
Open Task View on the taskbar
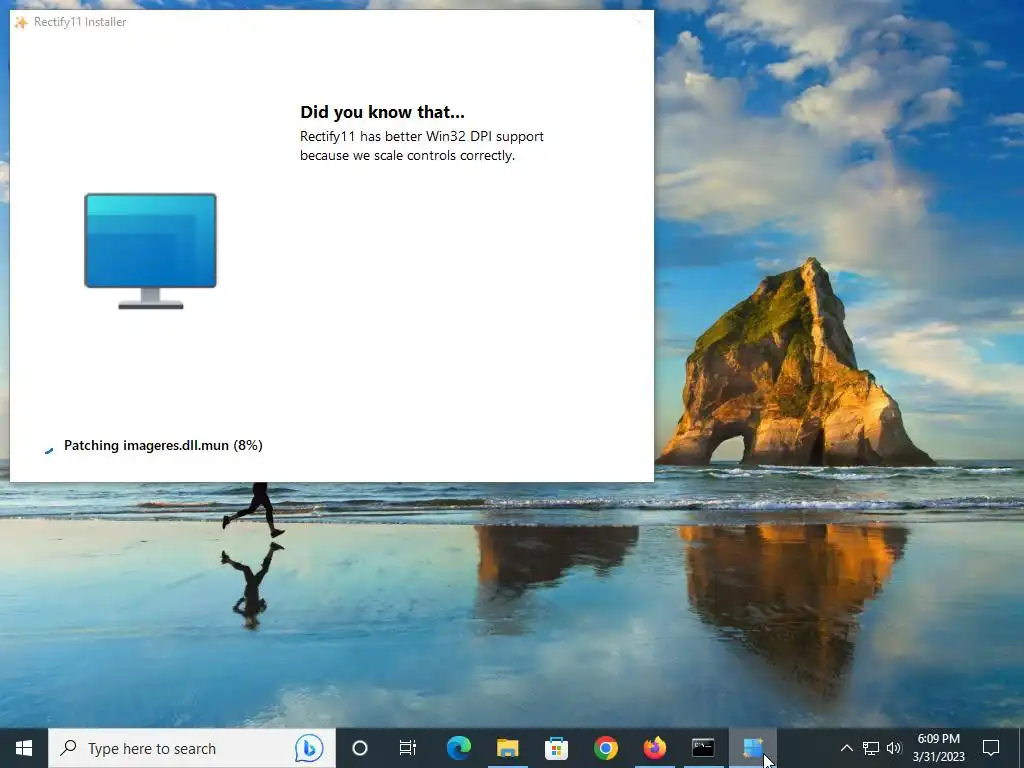tap(408, 748)
